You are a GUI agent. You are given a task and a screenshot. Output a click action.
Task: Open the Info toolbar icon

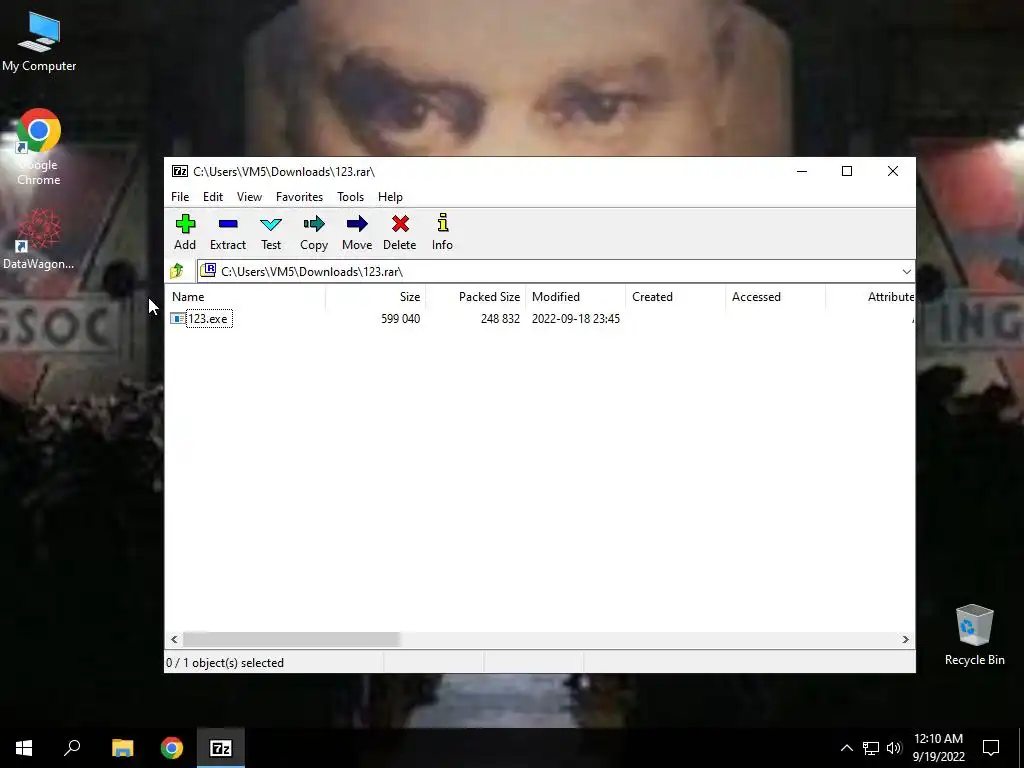point(443,223)
